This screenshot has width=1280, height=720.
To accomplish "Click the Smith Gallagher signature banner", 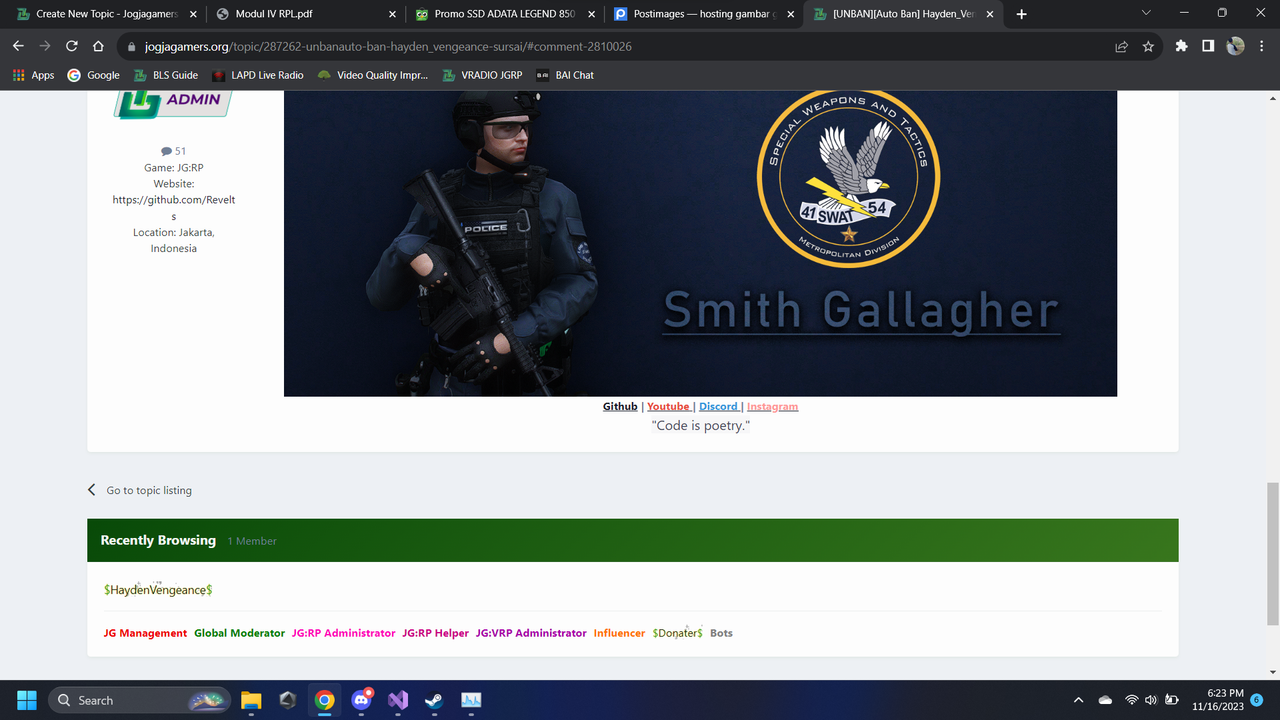I will tap(700, 243).
